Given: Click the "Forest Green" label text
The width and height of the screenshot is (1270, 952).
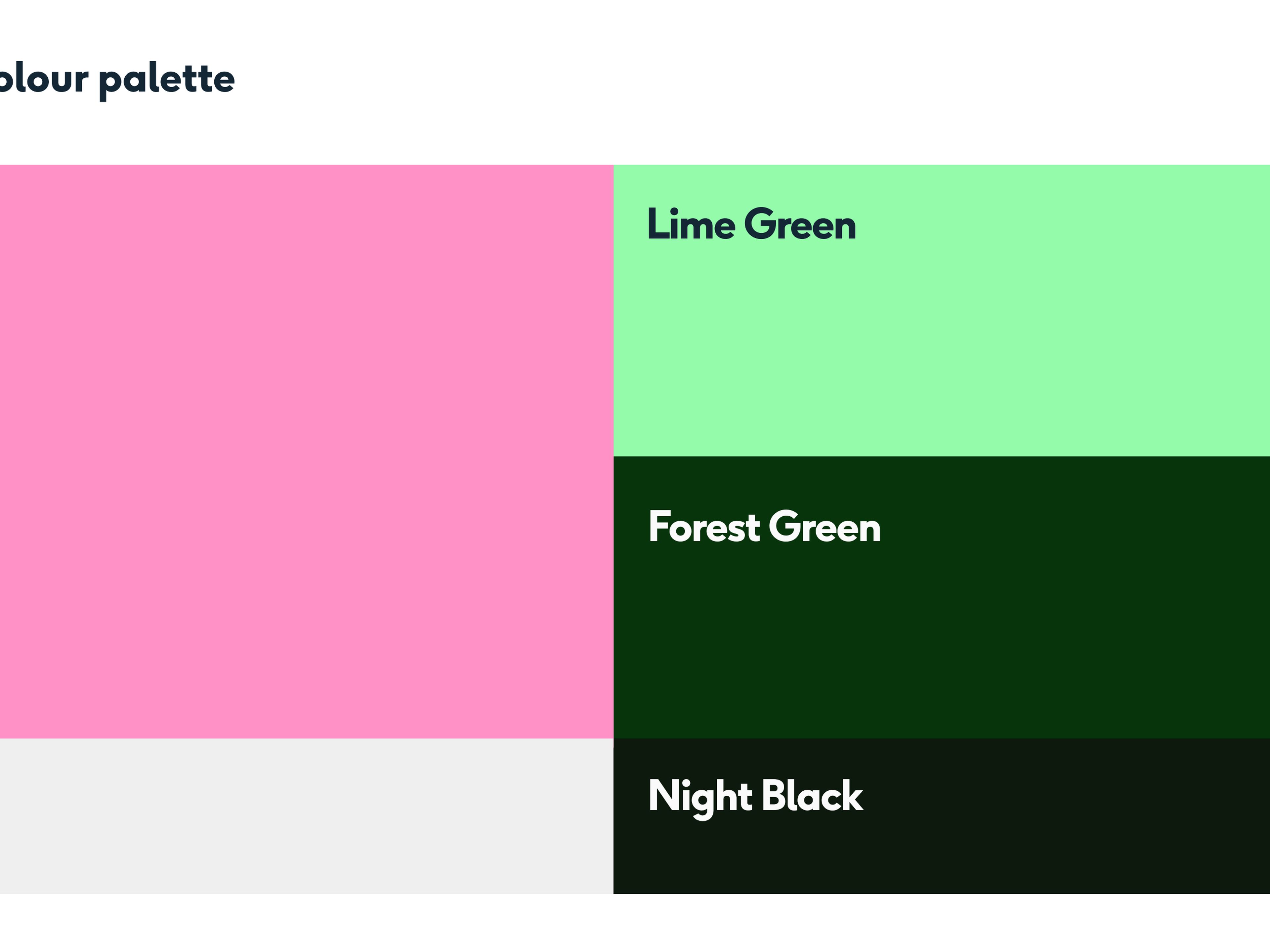Looking at the screenshot, I should point(764,527).
